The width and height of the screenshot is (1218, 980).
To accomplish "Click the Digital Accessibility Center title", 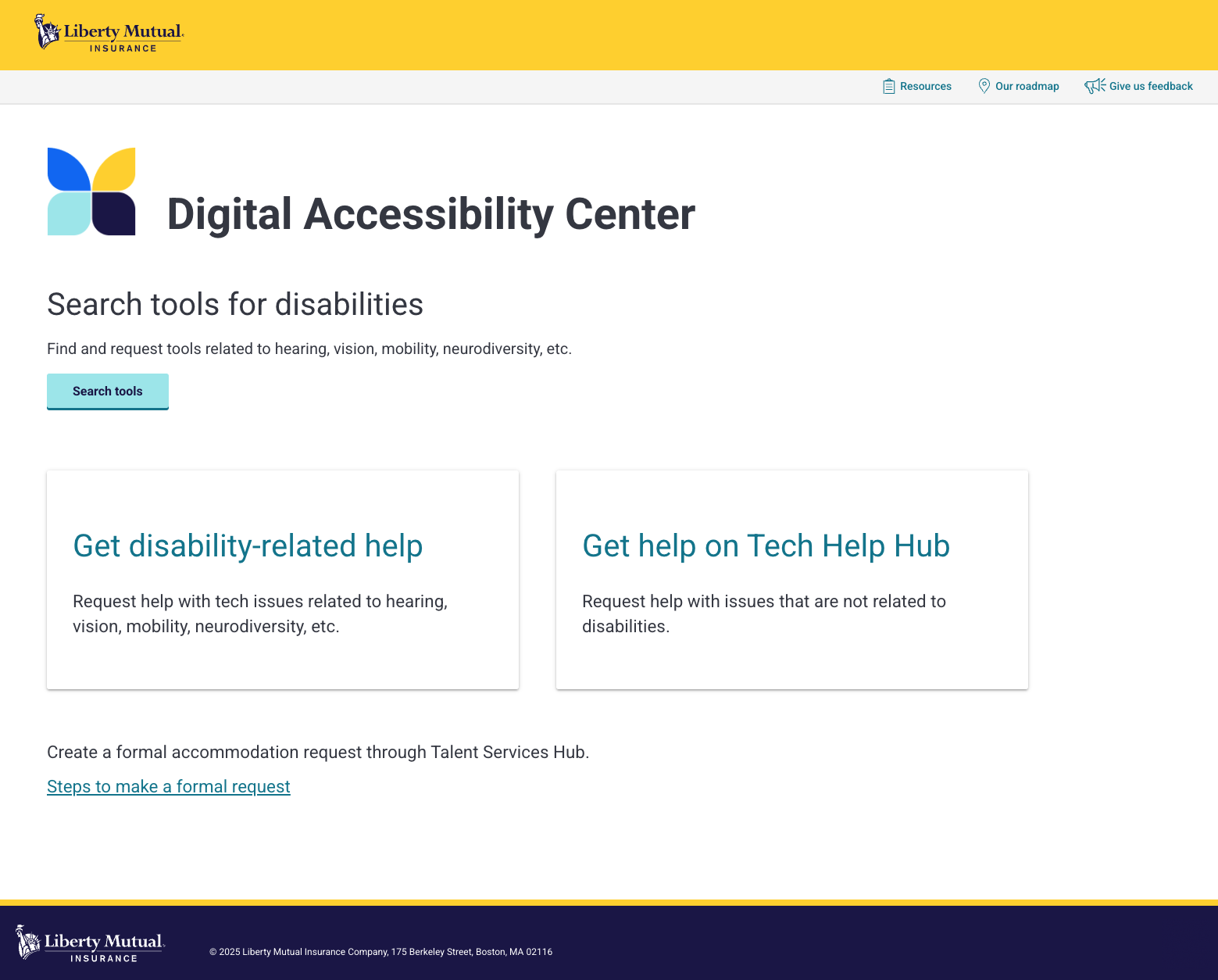I will tap(431, 214).
